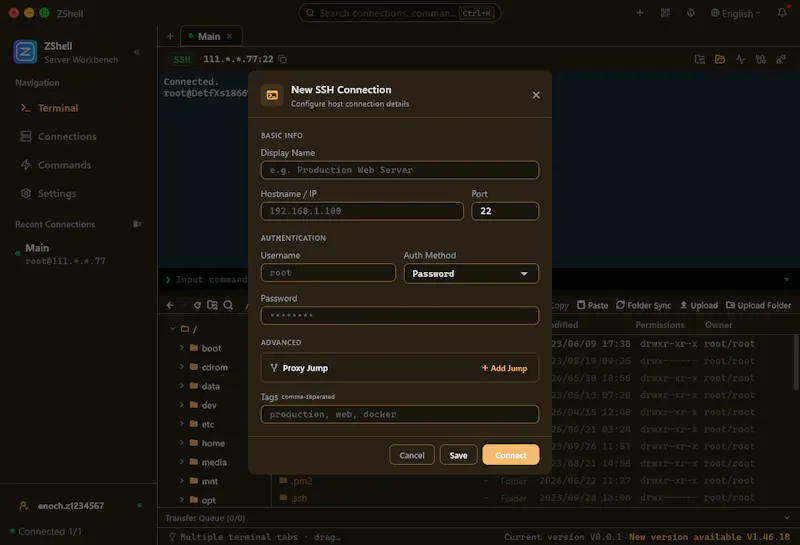Expand the boot folder

click(x=181, y=348)
